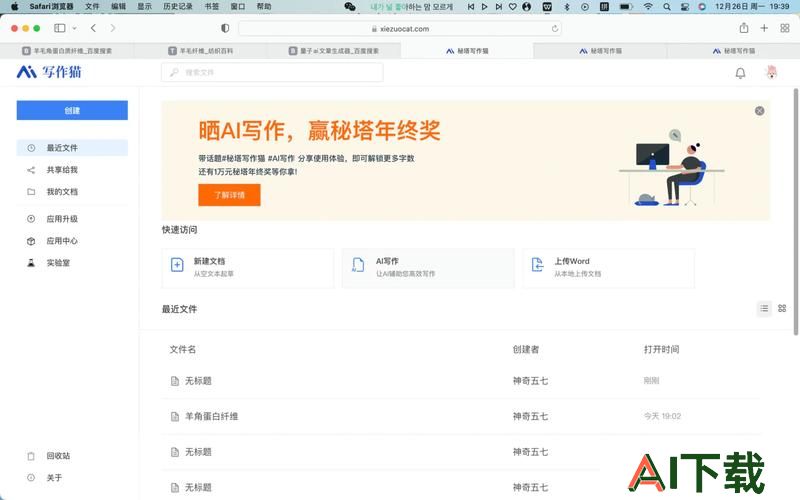Click the 文件名 column header
The image size is (800, 500).
[x=183, y=349]
